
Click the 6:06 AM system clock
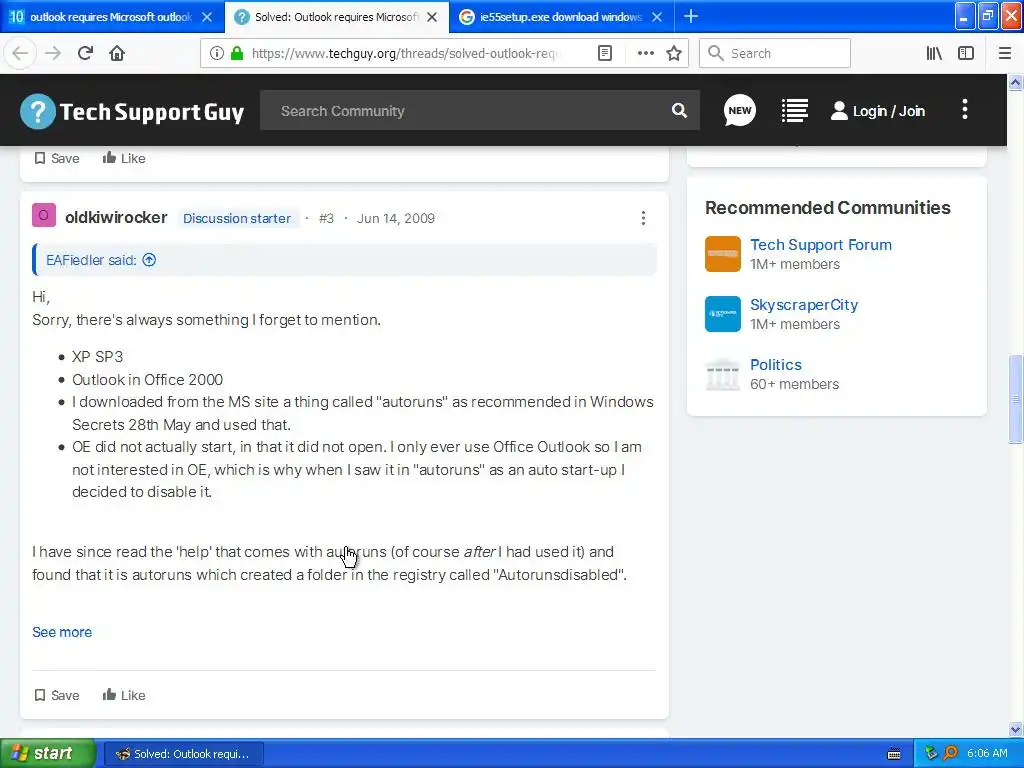[x=987, y=753]
